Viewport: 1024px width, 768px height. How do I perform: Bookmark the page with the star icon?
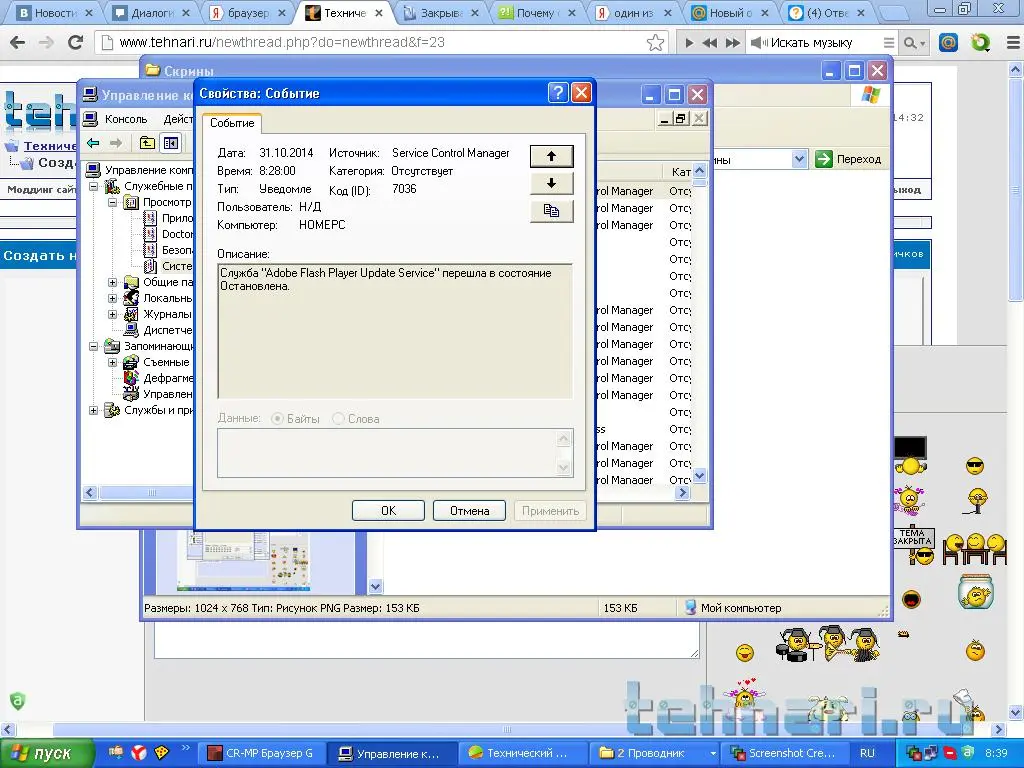655,43
